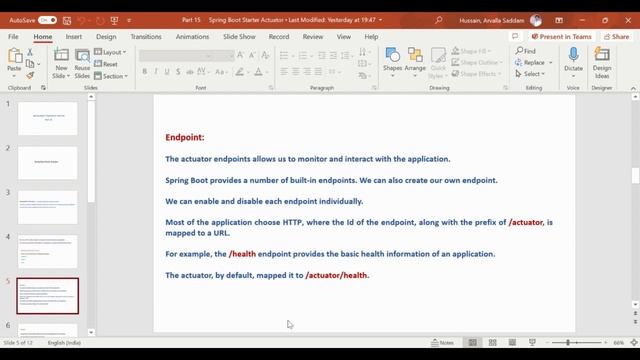The image size is (640, 360).
Task: Click the Clear All Formatting icon
Action: [265, 55]
